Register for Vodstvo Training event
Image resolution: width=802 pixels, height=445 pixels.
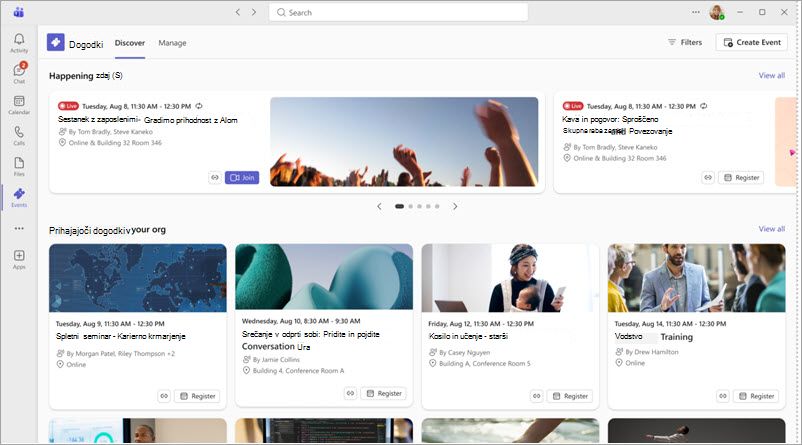[x=756, y=396]
